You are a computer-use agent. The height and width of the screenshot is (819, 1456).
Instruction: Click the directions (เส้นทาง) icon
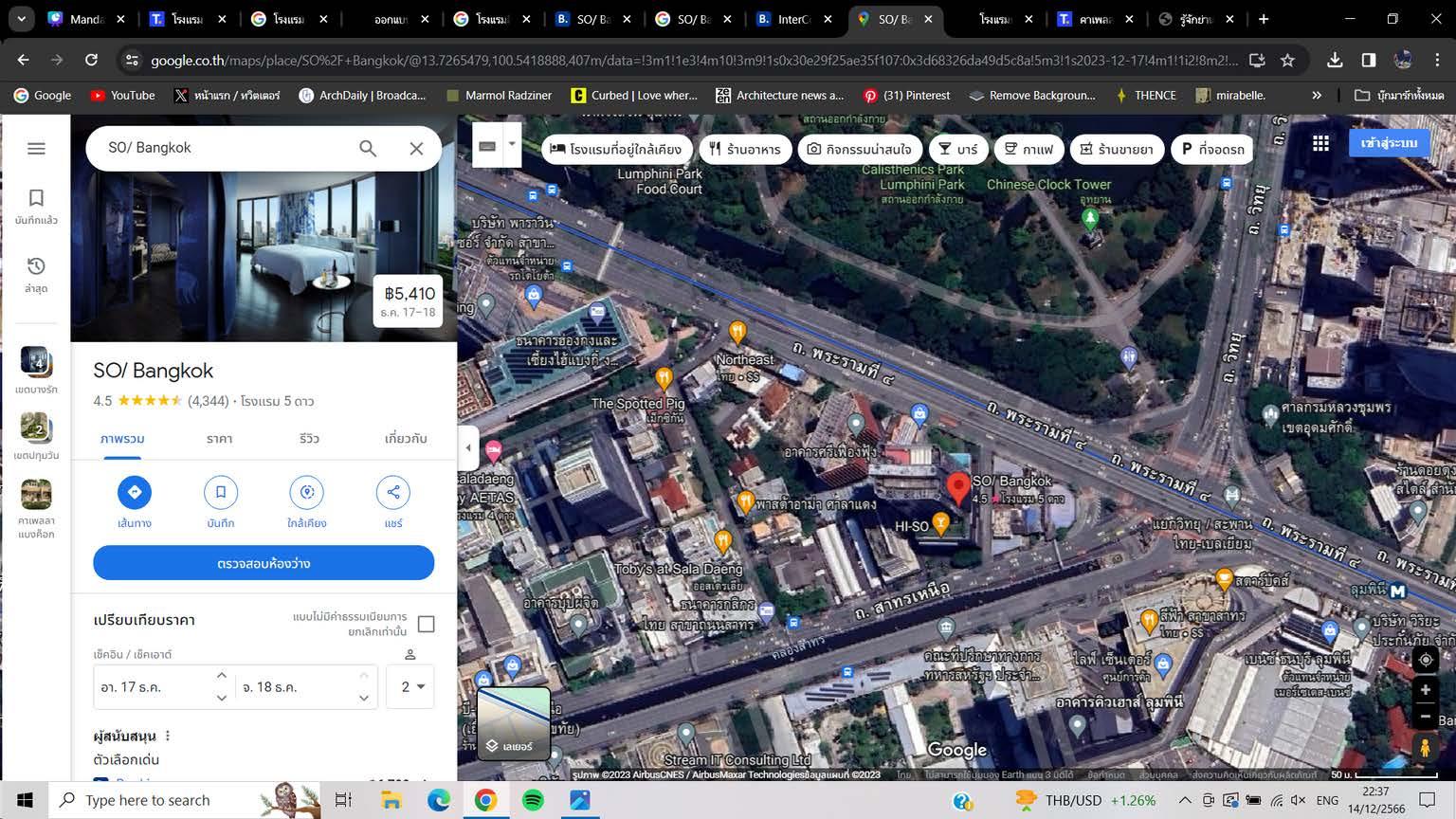(x=135, y=492)
